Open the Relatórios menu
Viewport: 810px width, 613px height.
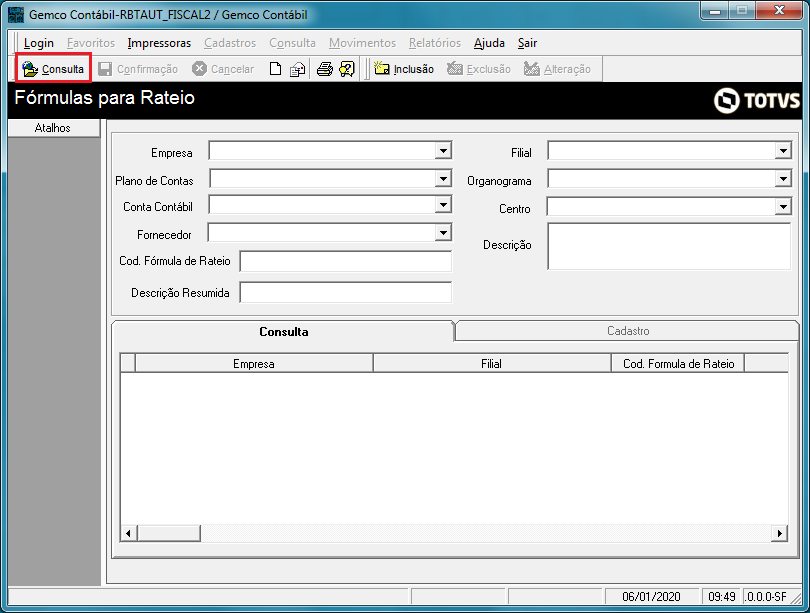434,43
